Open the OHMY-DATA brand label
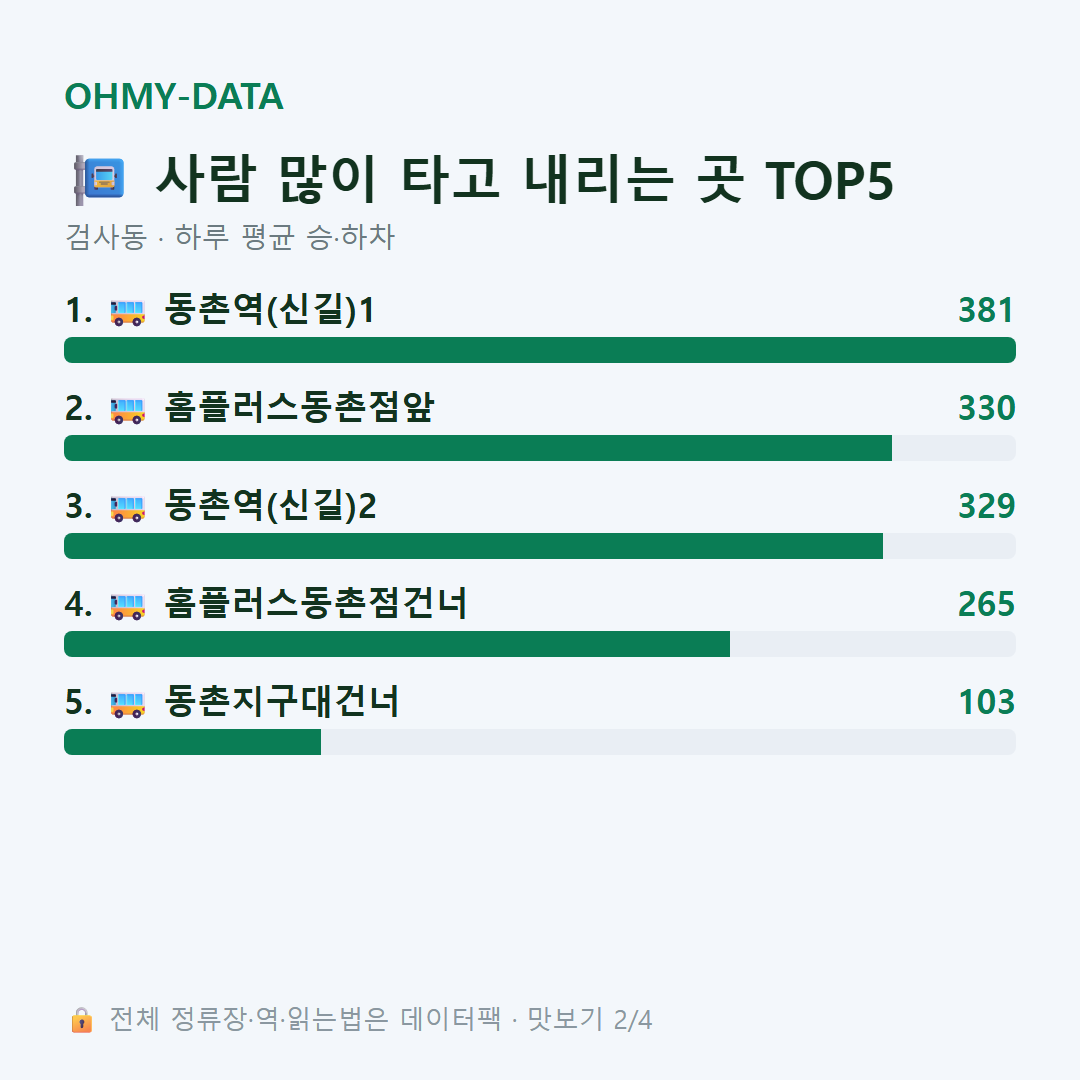Image resolution: width=1080 pixels, height=1080 pixels. (x=174, y=96)
